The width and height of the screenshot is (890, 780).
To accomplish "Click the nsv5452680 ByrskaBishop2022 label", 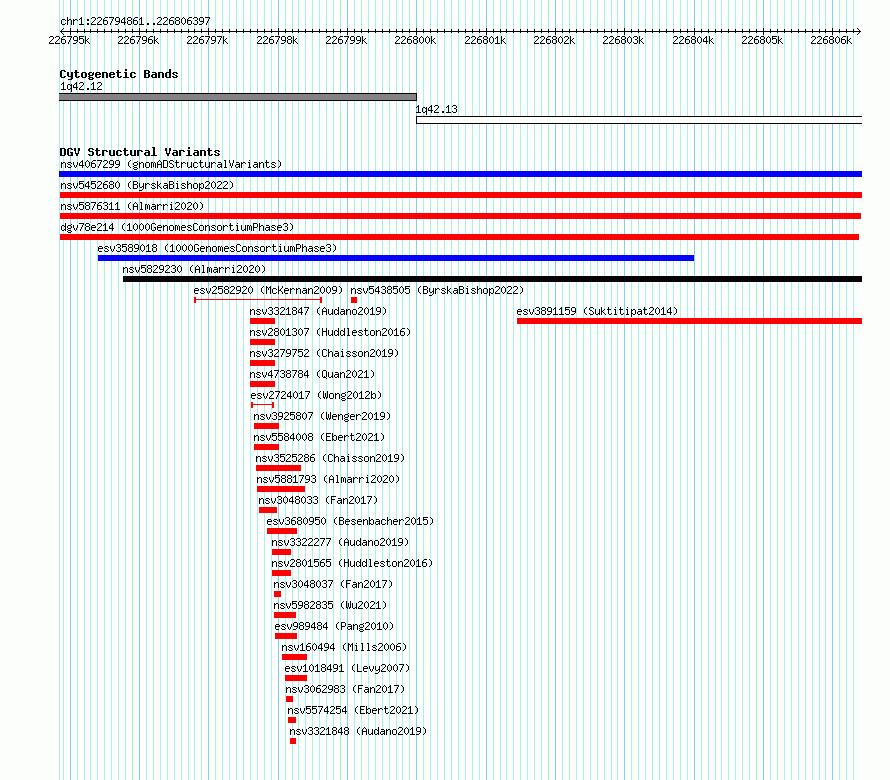I will (x=147, y=185).
